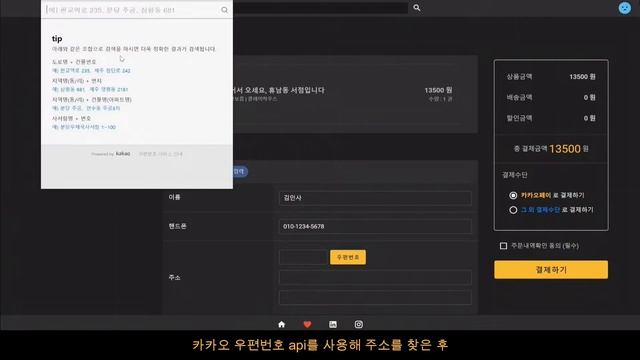The image size is (640, 360).
Task: Check the 주문내역확인 동의 (필수) checkbox
Action: tap(503, 246)
